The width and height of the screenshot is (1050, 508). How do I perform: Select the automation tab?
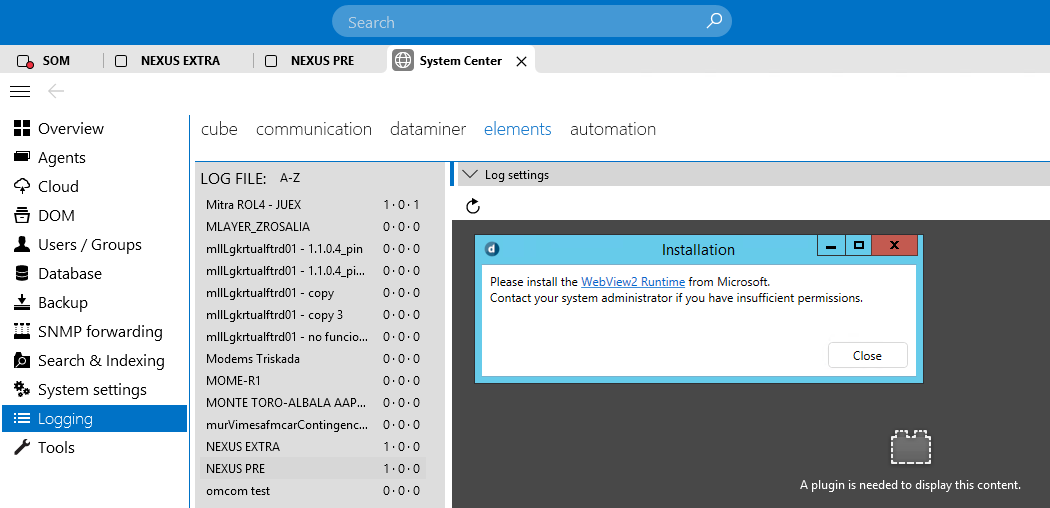612,129
